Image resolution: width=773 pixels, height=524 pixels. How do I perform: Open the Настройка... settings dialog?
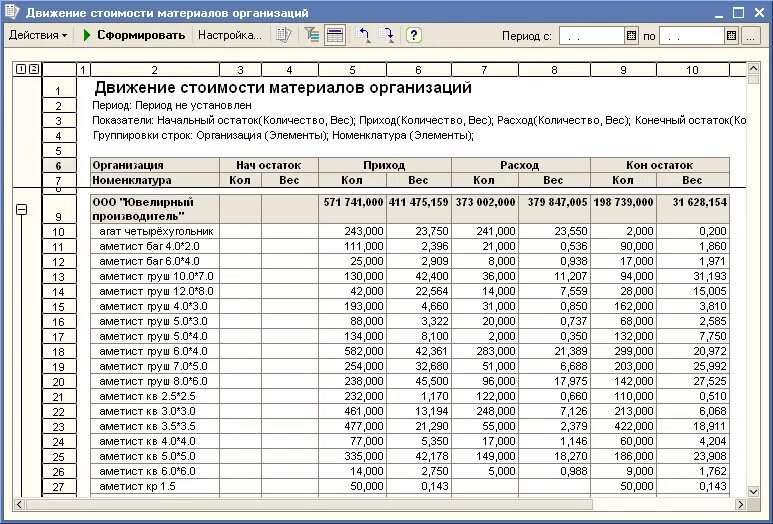[229, 35]
